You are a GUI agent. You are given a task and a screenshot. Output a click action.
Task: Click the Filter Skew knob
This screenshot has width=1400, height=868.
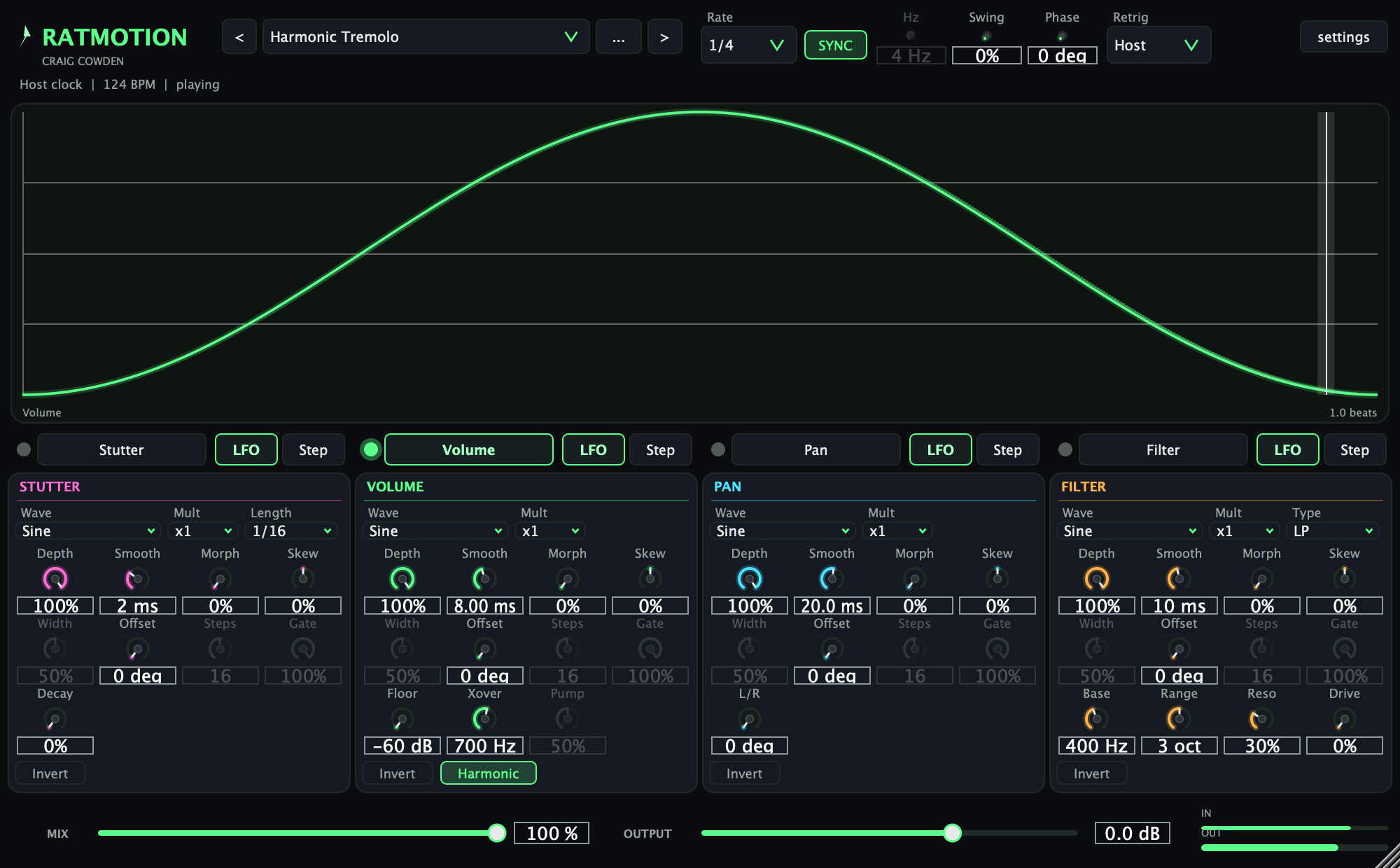(1344, 579)
